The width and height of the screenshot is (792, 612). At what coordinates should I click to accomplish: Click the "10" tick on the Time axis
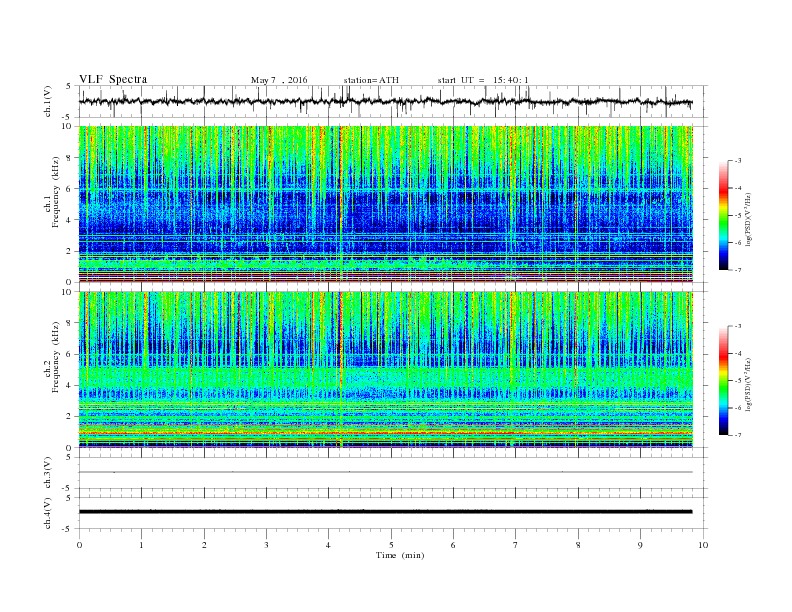click(703, 545)
